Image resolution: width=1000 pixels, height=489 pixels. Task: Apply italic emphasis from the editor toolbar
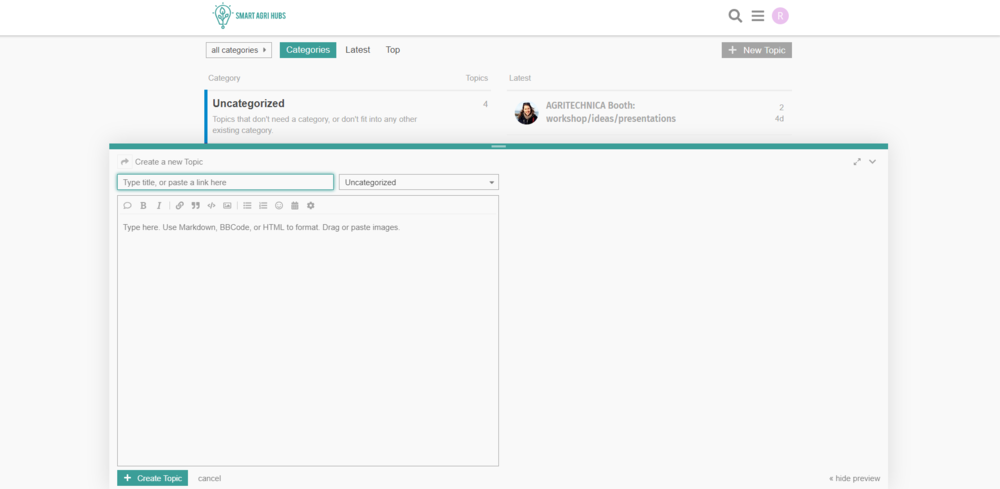tap(159, 205)
